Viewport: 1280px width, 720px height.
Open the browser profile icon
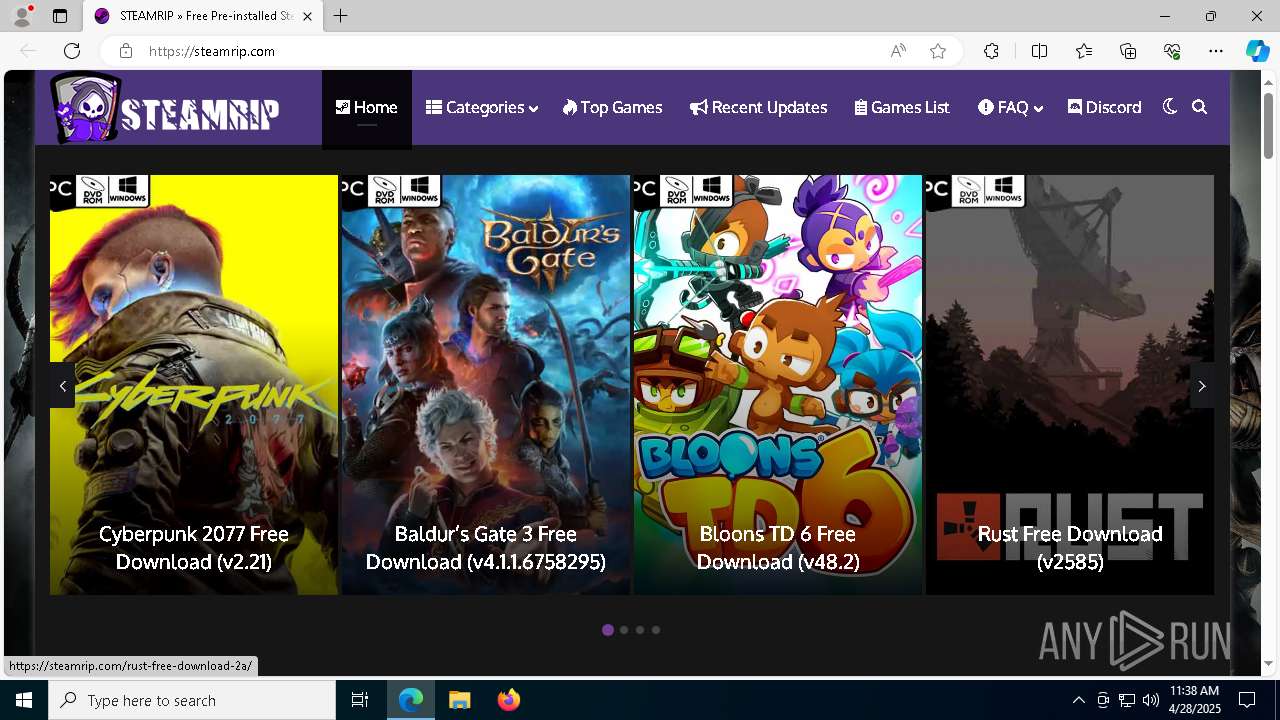22,16
